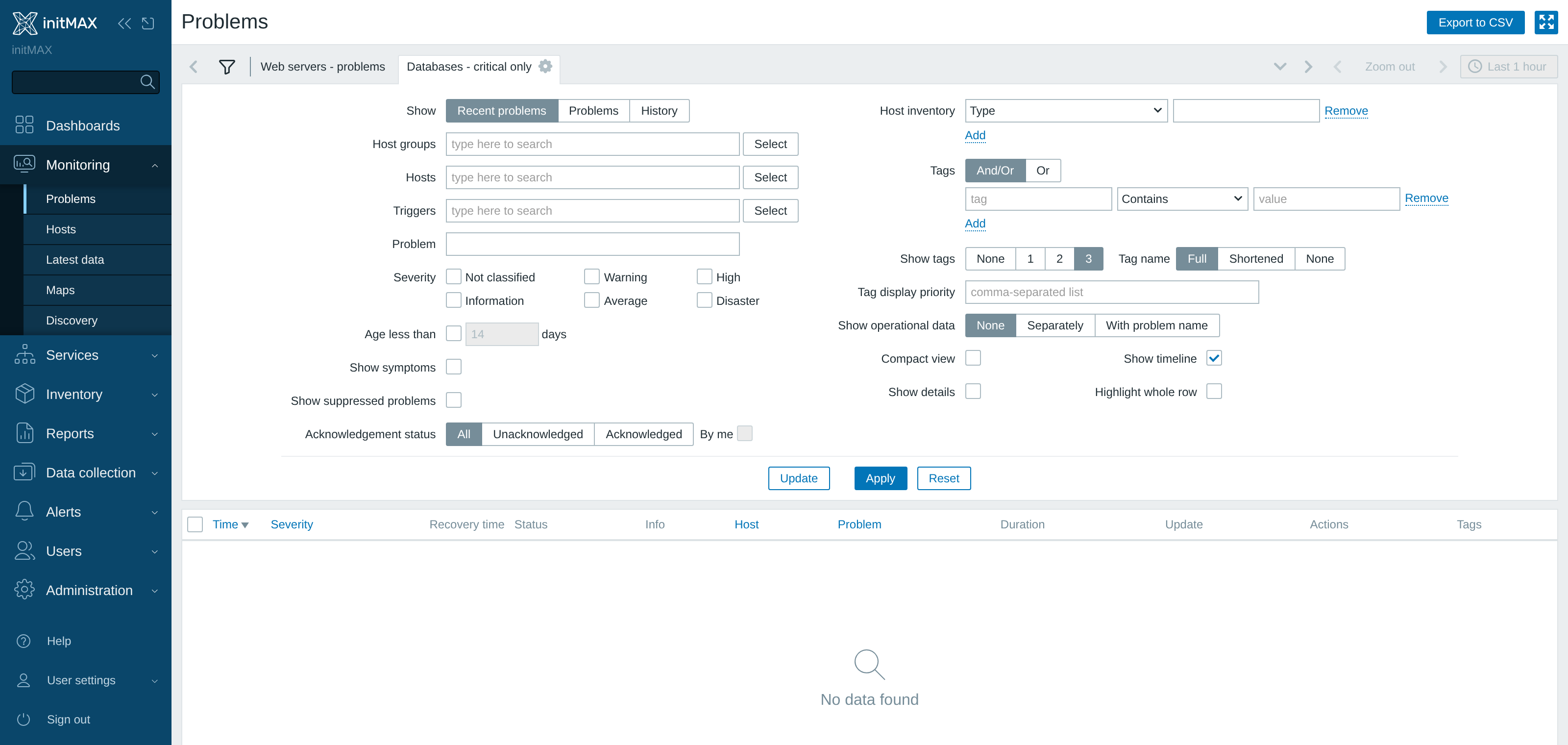Toggle kiosk mode fullscreen icon
The width and height of the screenshot is (1568, 745).
[x=1545, y=23]
